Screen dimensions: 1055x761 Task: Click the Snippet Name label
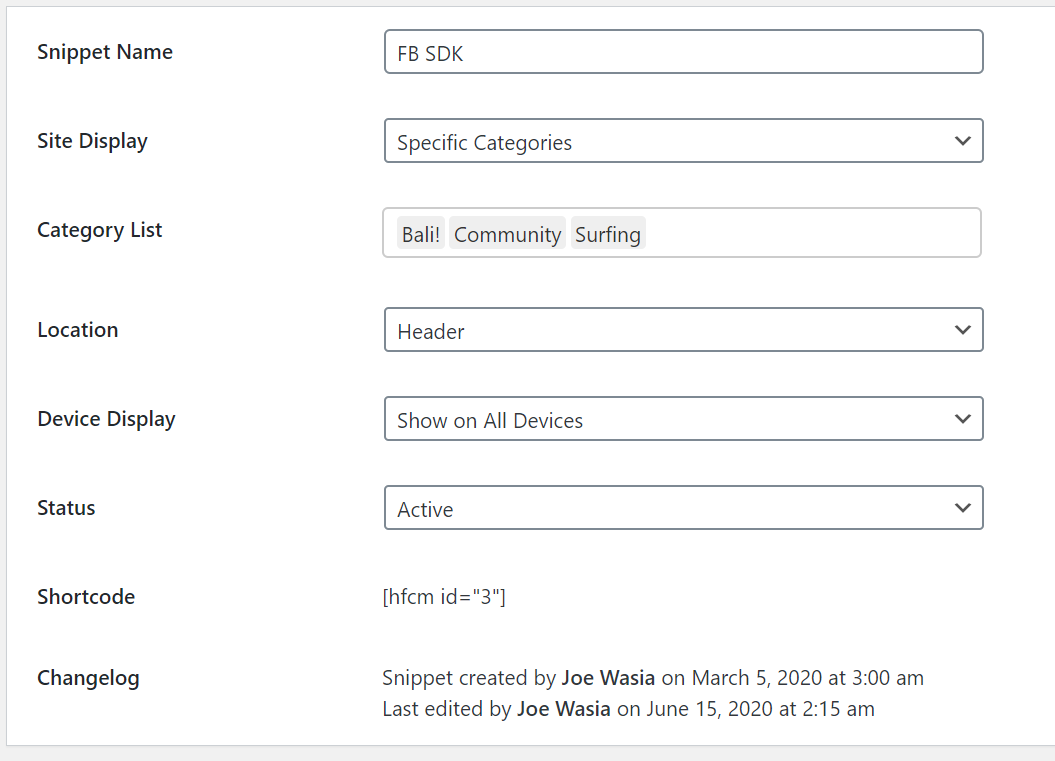105,52
